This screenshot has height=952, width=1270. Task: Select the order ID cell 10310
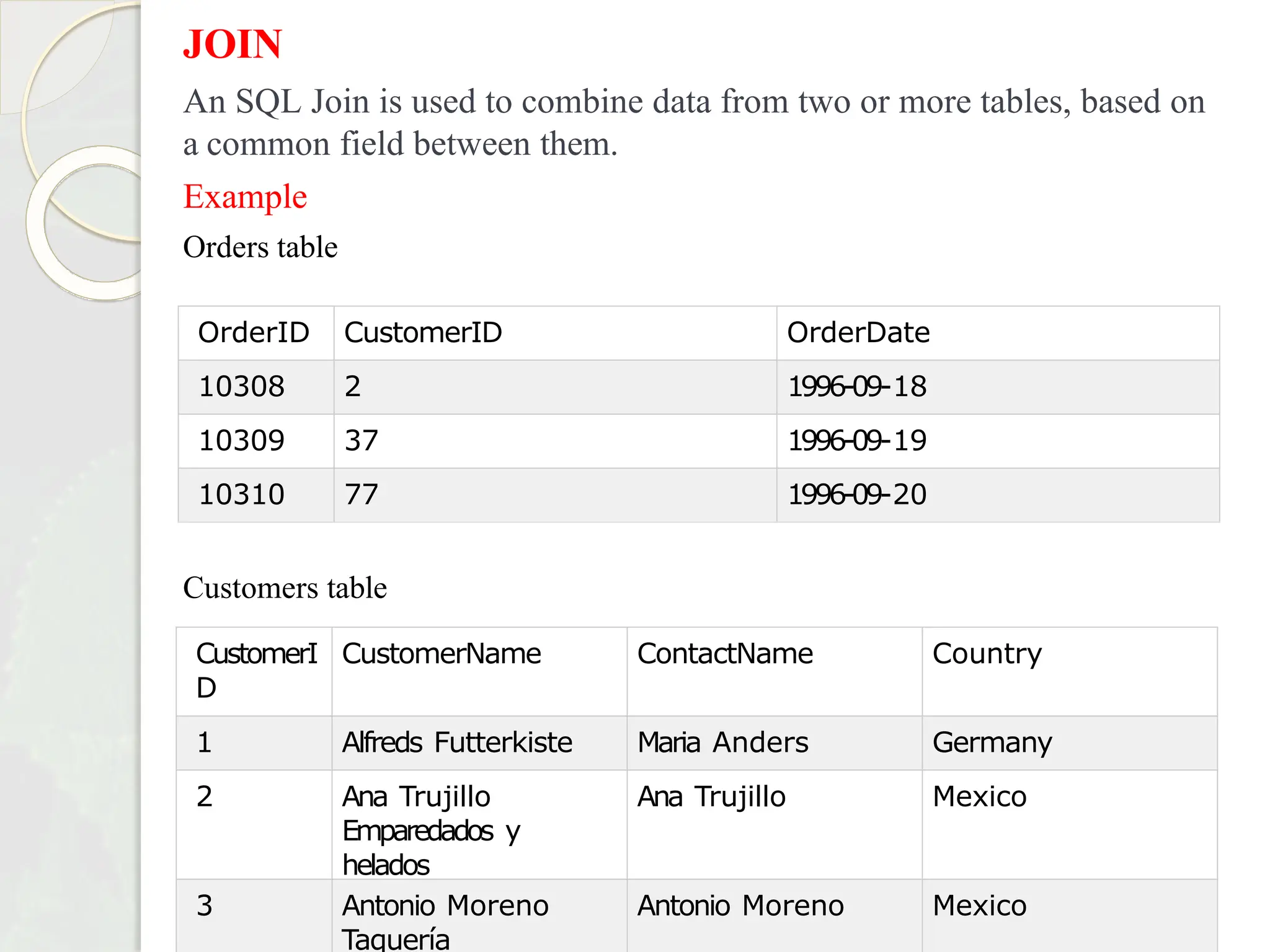242,495
